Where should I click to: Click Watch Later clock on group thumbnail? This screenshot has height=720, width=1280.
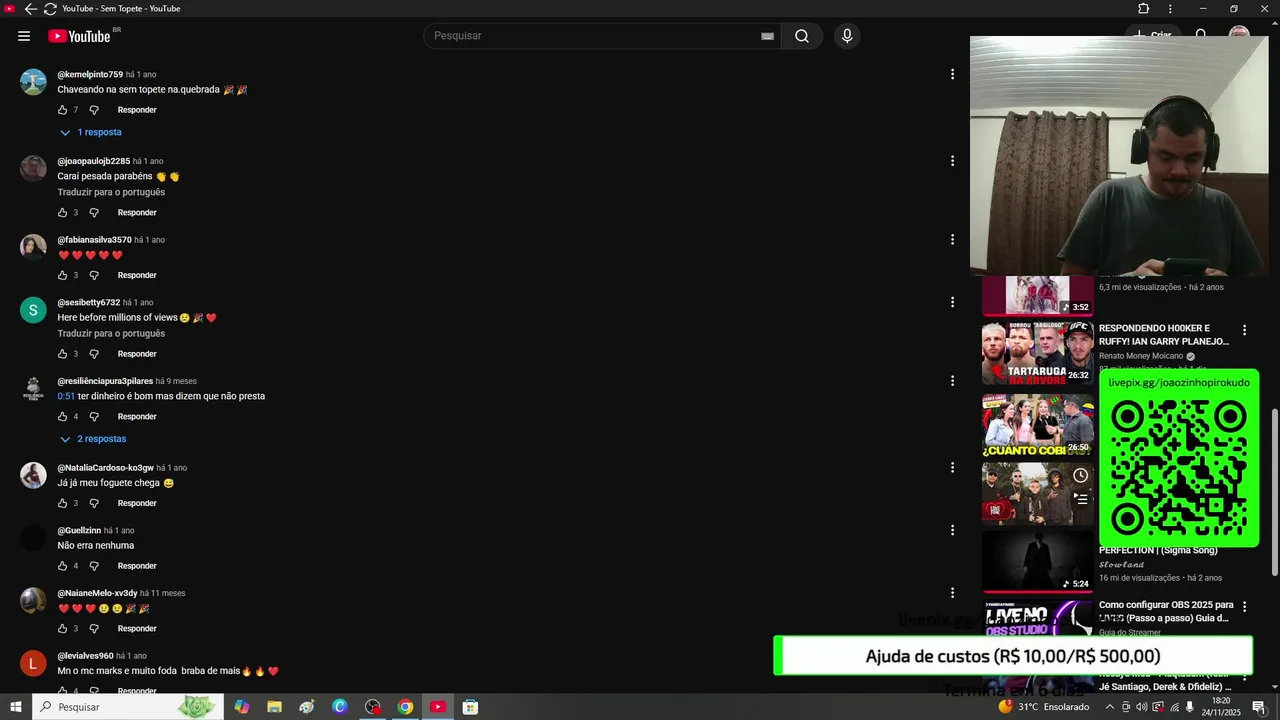point(1080,475)
